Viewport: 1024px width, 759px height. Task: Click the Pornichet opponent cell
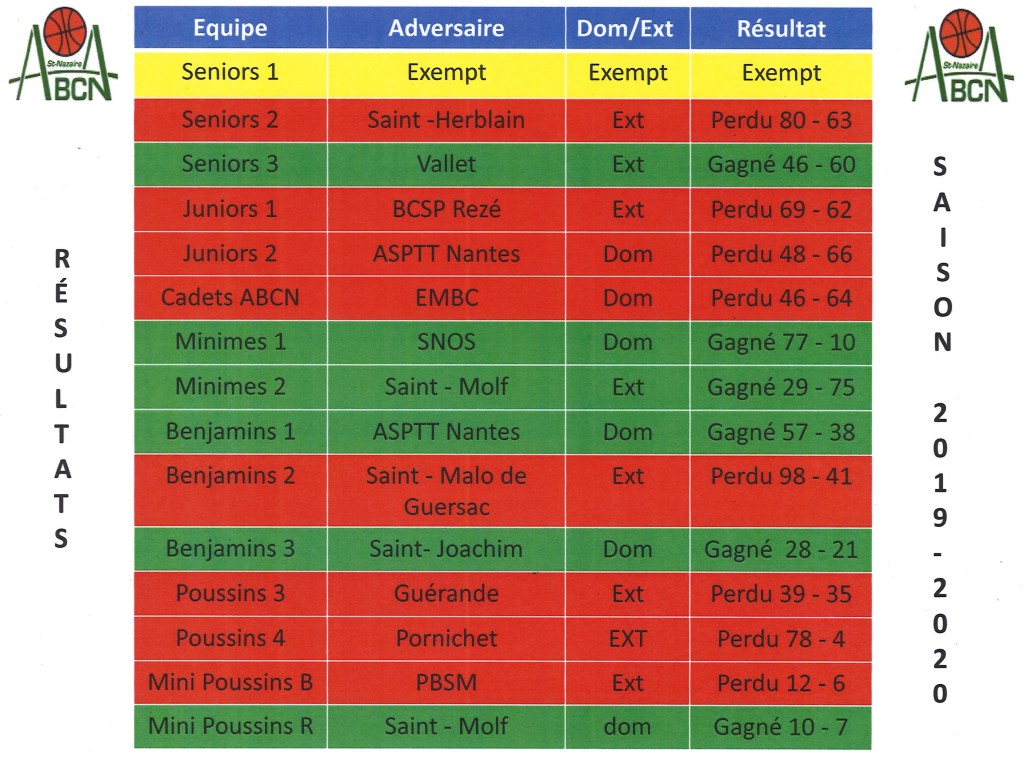click(446, 637)
